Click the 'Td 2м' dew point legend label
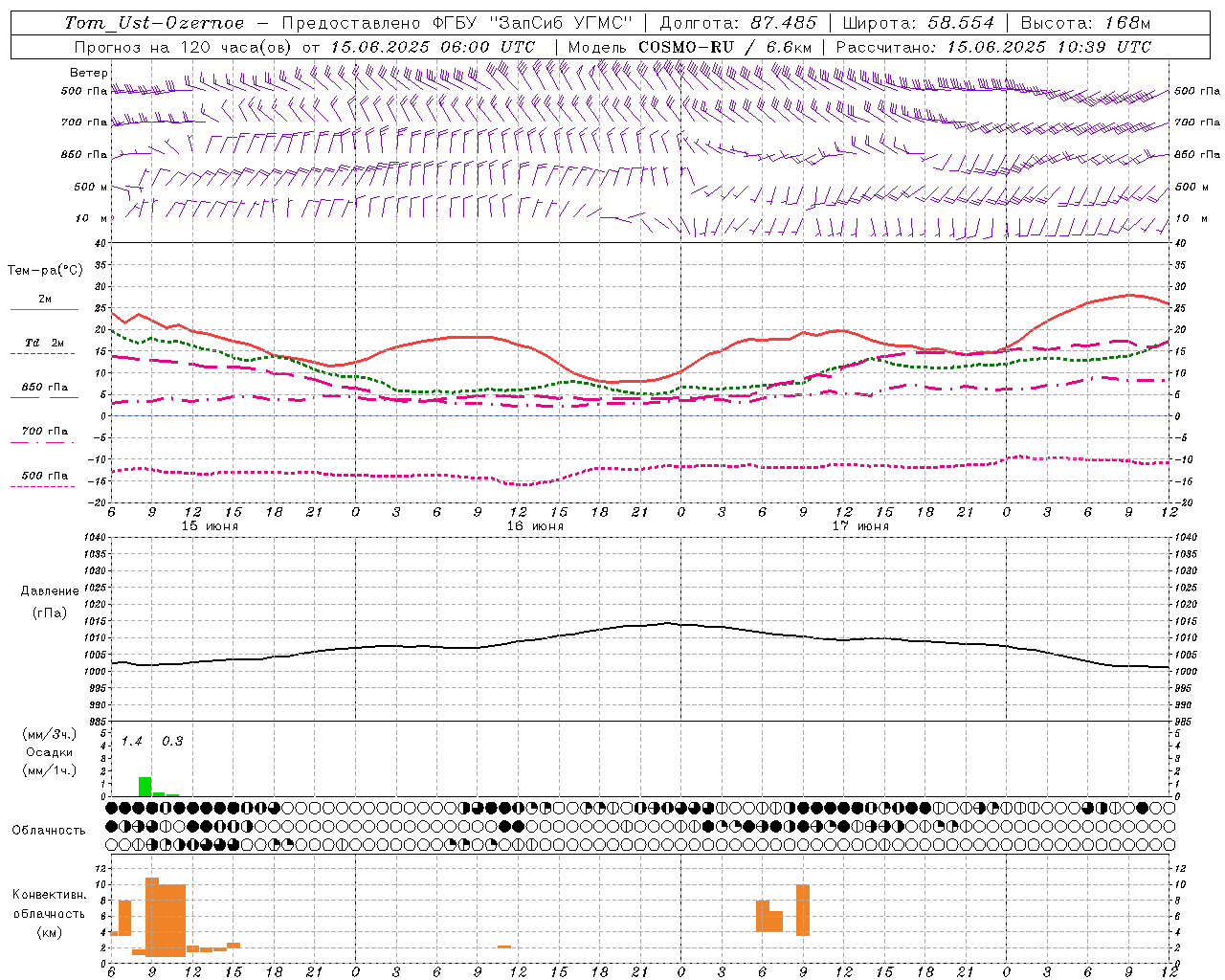This screenshot has height=980, width=1225. (44, 343)
